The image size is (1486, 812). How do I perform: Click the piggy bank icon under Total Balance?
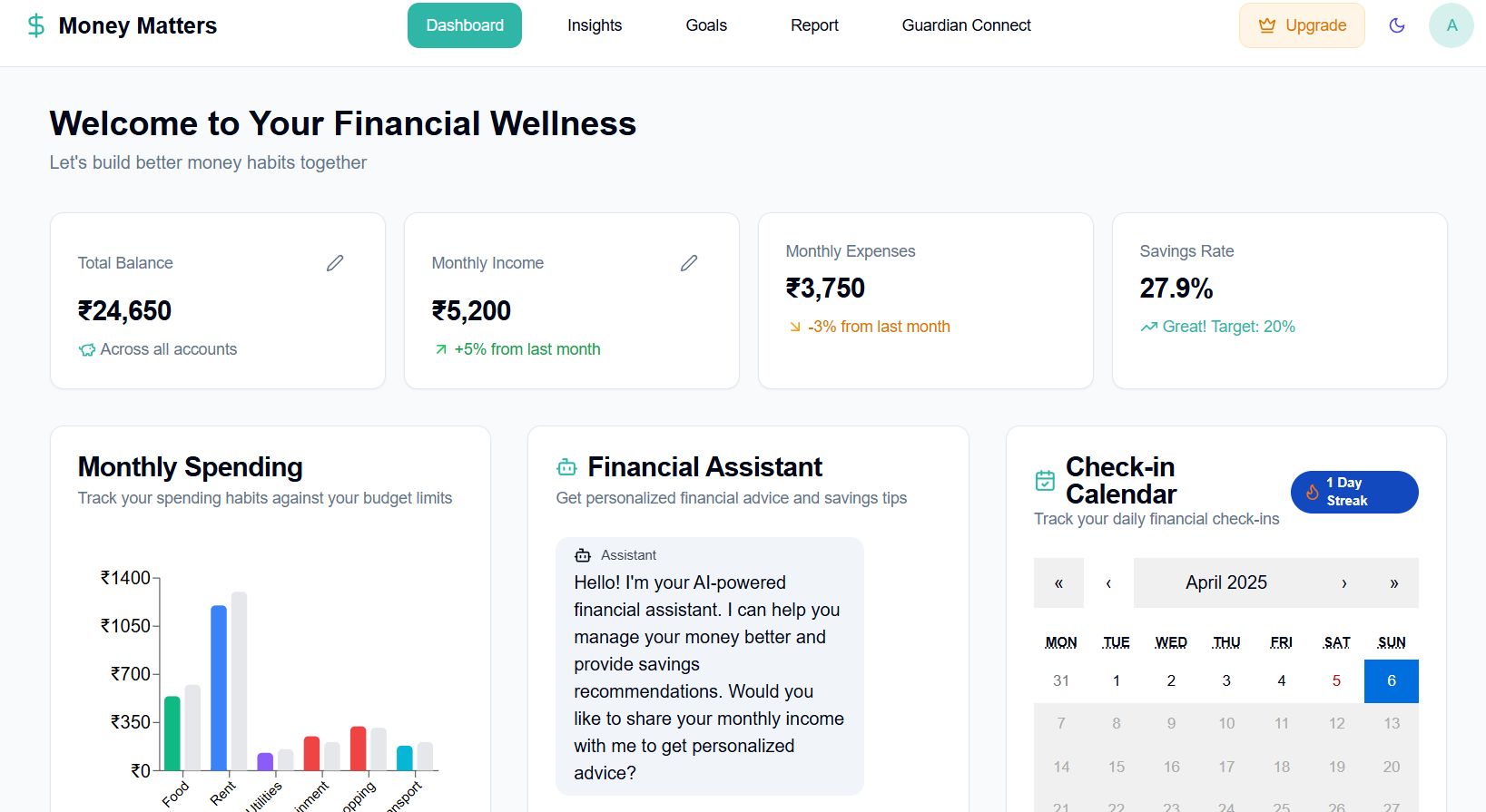[x=87, y=350]
